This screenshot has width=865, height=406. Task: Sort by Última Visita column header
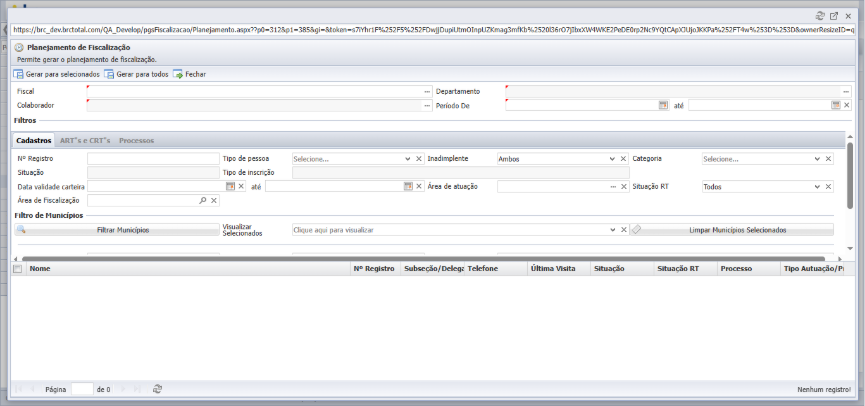point(559,269)
